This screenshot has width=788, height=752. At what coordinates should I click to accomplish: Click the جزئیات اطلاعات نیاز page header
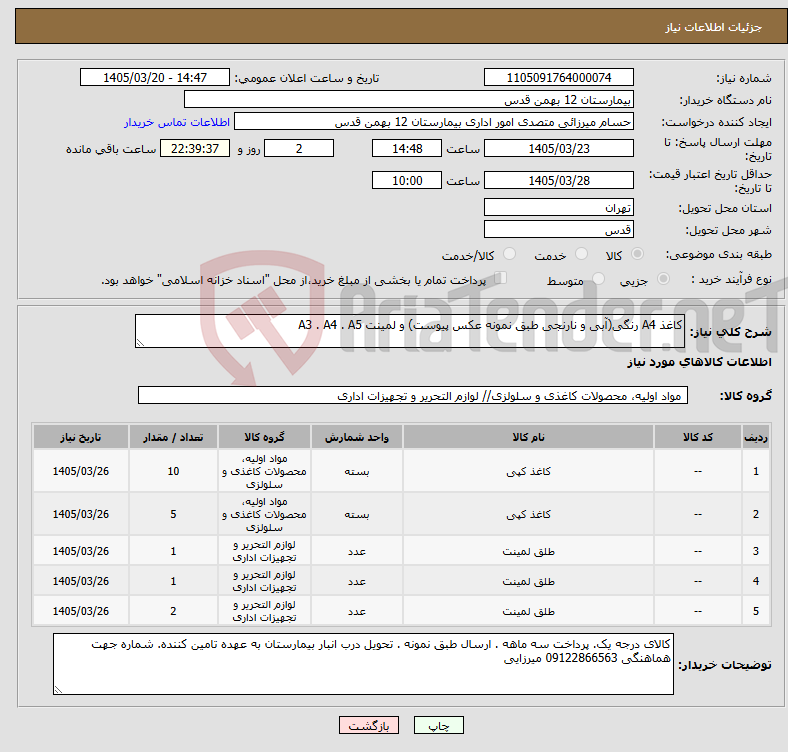pos(714,27)
